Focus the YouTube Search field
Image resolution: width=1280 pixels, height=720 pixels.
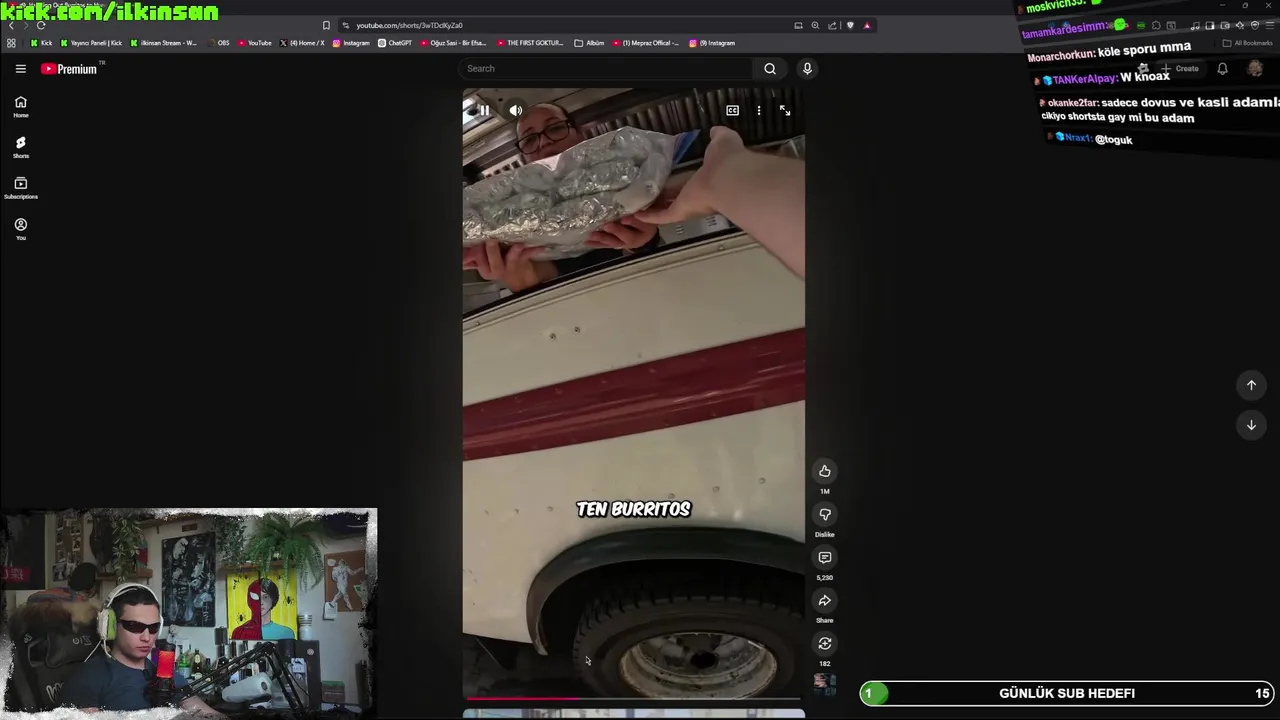click(606, 68)
